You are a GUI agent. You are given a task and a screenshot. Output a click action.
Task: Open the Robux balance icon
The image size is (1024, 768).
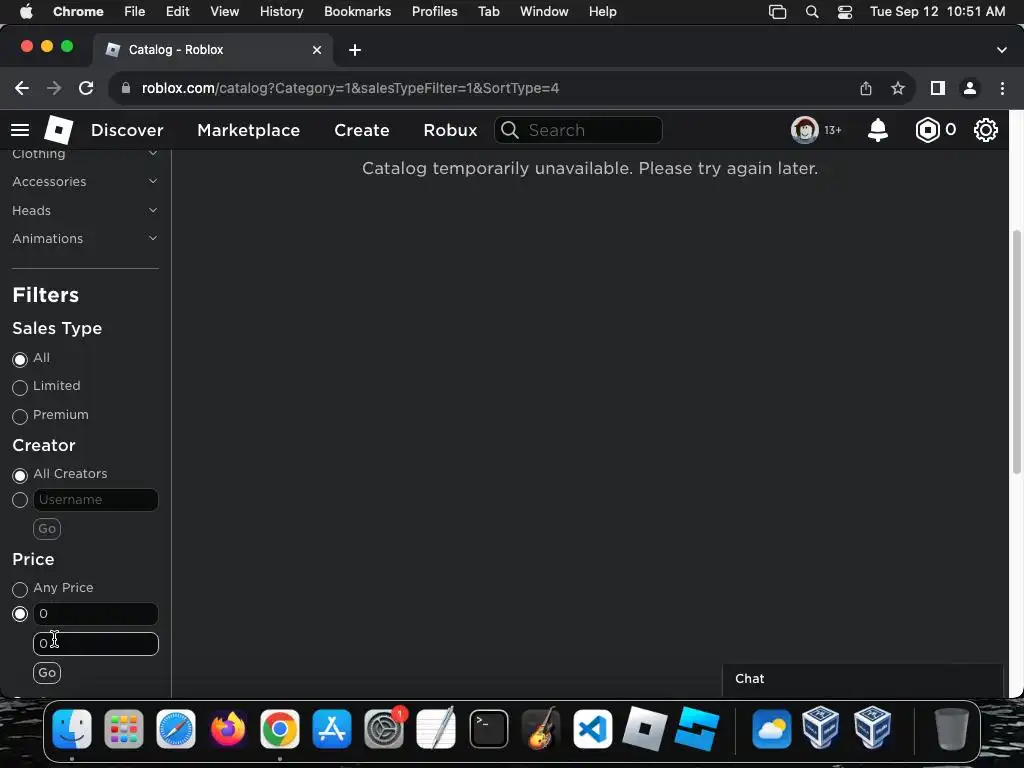pos(927,130)
